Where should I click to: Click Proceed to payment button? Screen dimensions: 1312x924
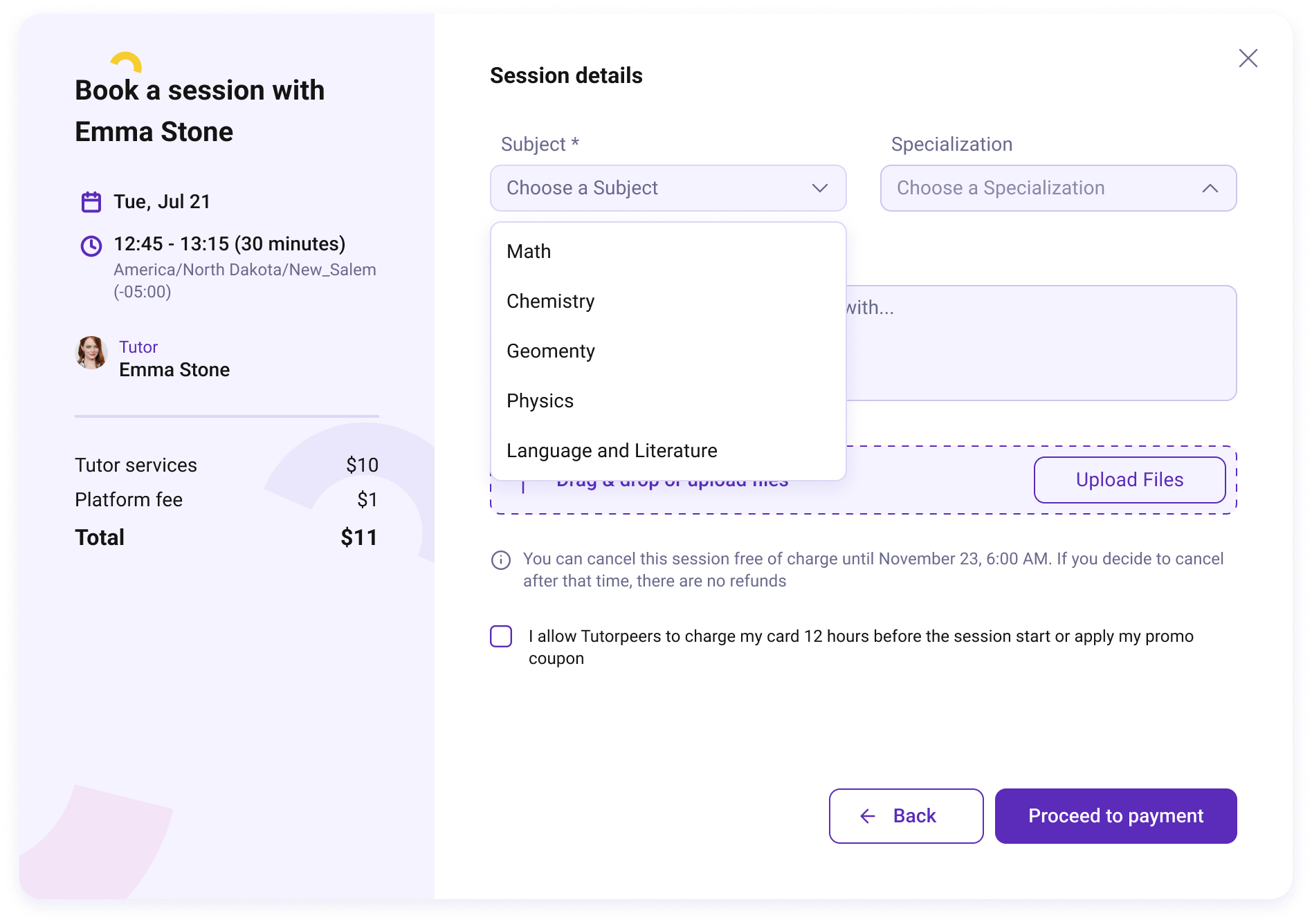(x=1115, y=816)
